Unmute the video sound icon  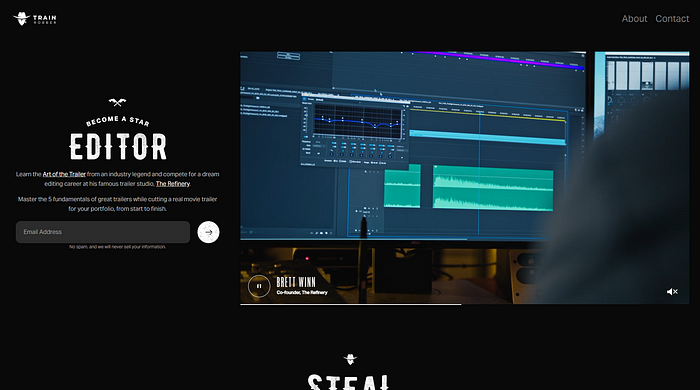pyautogui.click(x=672, y=291)
